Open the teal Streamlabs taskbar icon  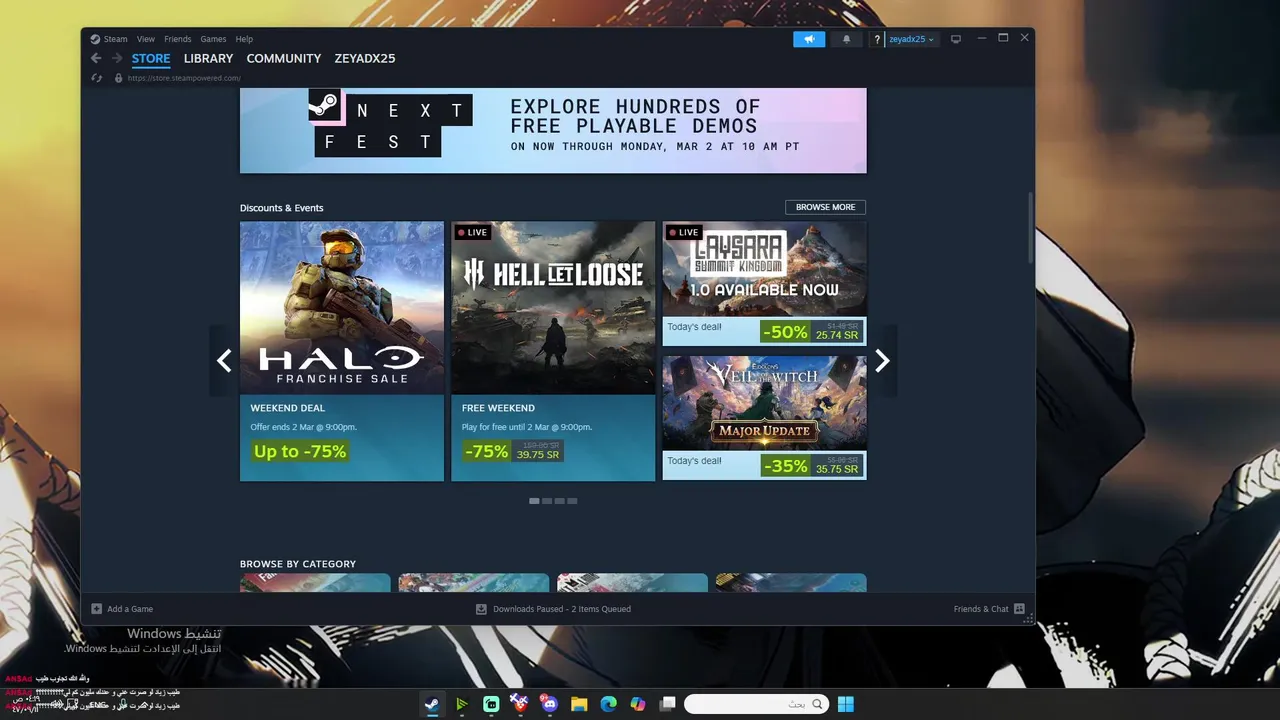(x=491, y=704)
